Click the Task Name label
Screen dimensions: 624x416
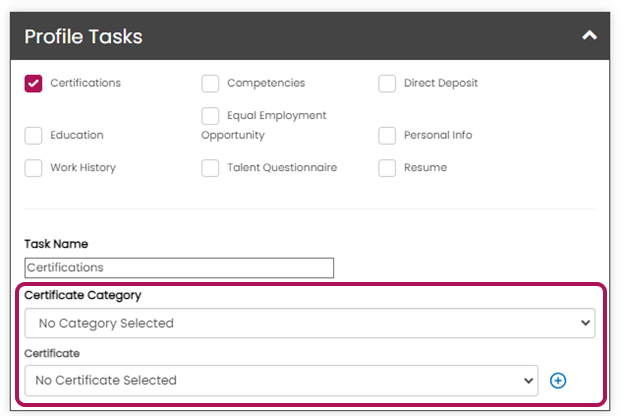pyautogui.click(x=56, y=244)
